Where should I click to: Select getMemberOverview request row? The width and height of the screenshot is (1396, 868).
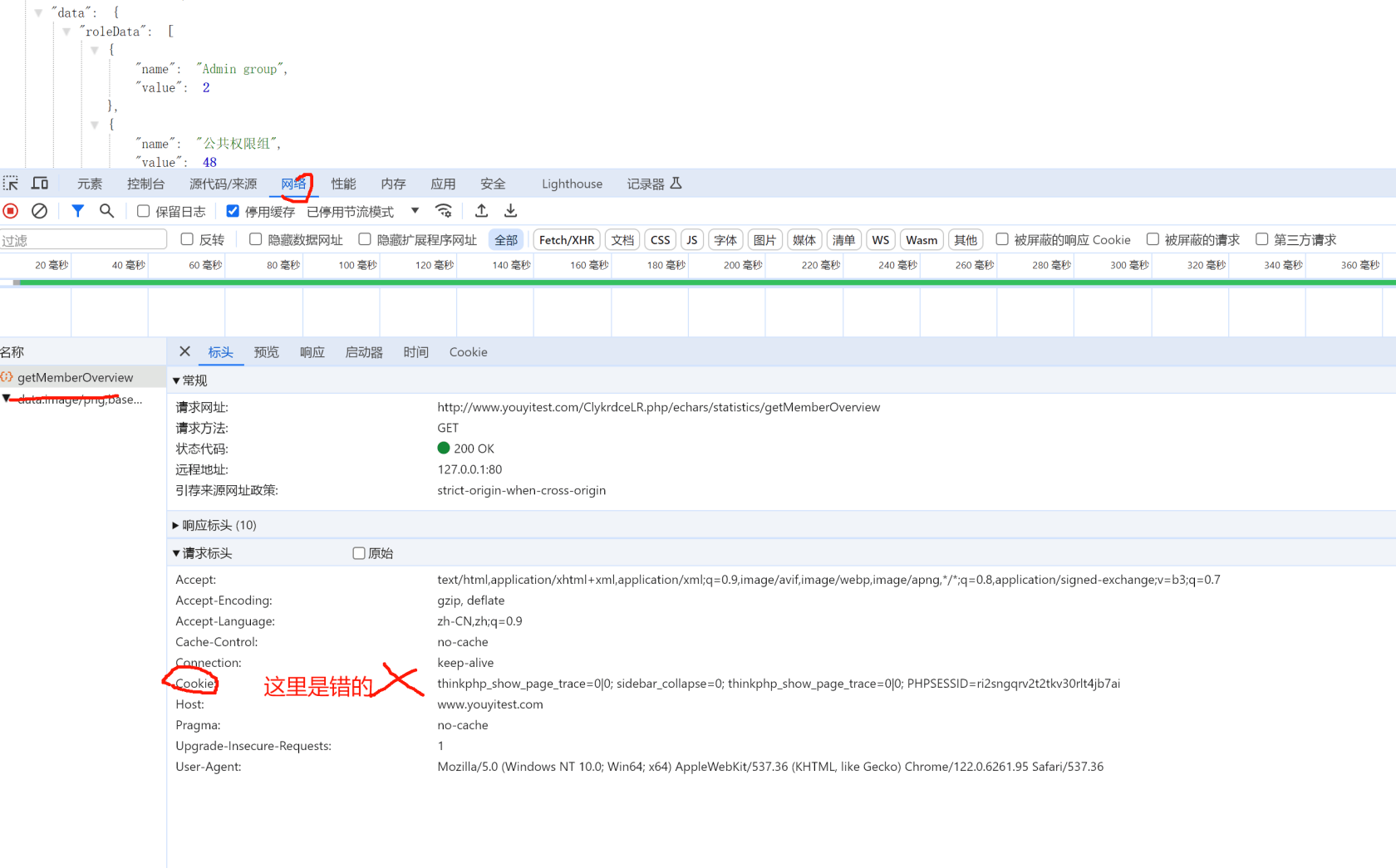tap(83, 377)
